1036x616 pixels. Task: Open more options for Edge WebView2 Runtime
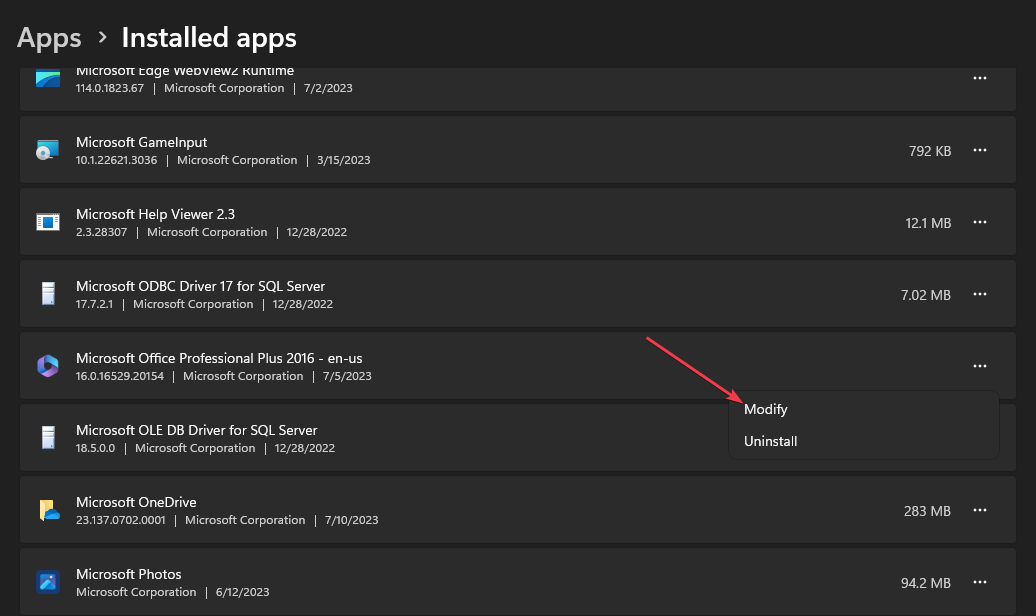[980, 78]
